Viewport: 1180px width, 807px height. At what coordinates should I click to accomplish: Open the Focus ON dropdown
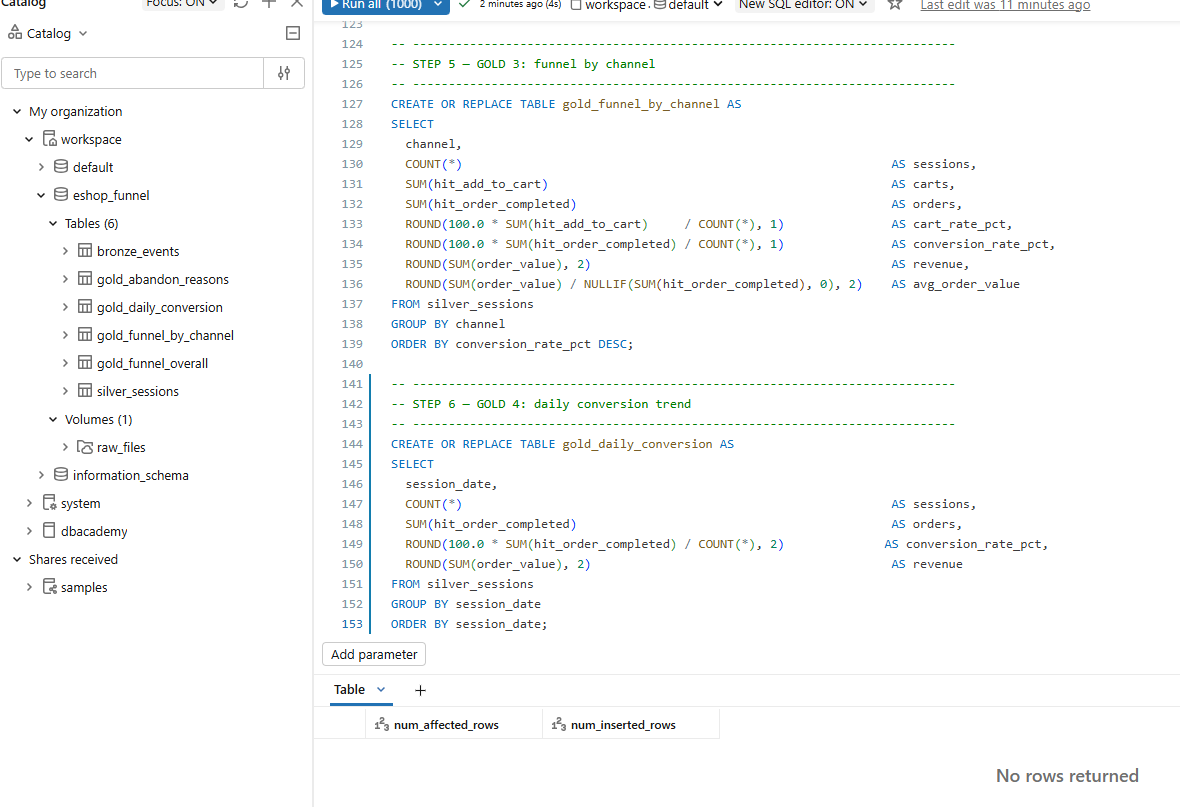coord(182,4)
